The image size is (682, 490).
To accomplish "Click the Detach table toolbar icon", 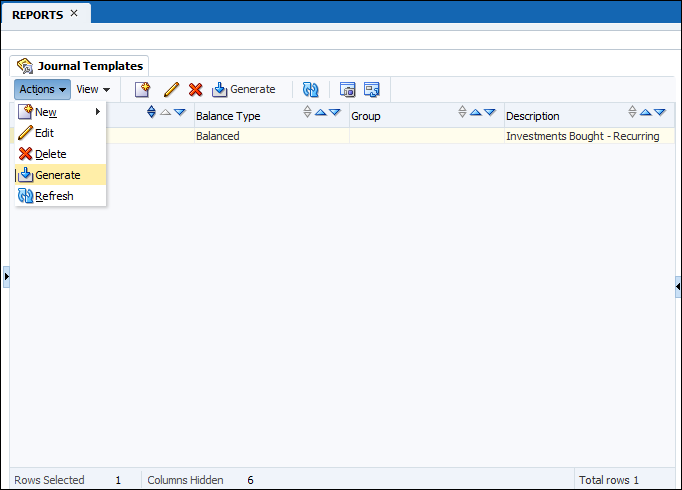I will point(347,90).
